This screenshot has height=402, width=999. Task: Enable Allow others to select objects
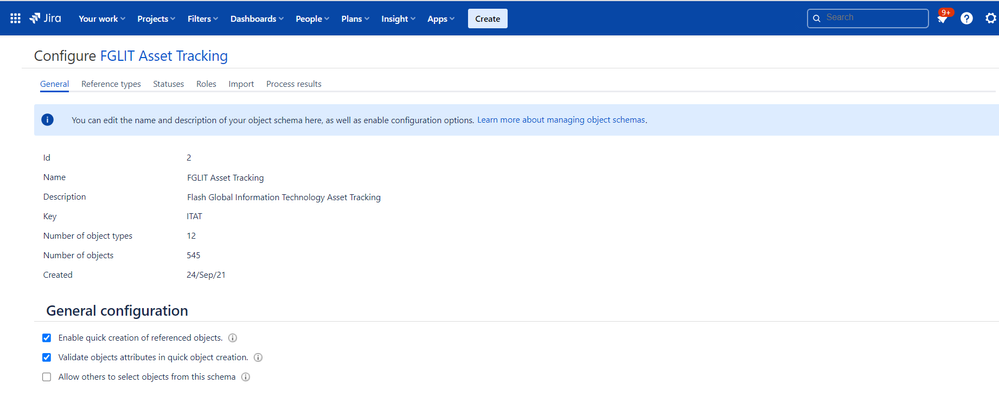47,377
